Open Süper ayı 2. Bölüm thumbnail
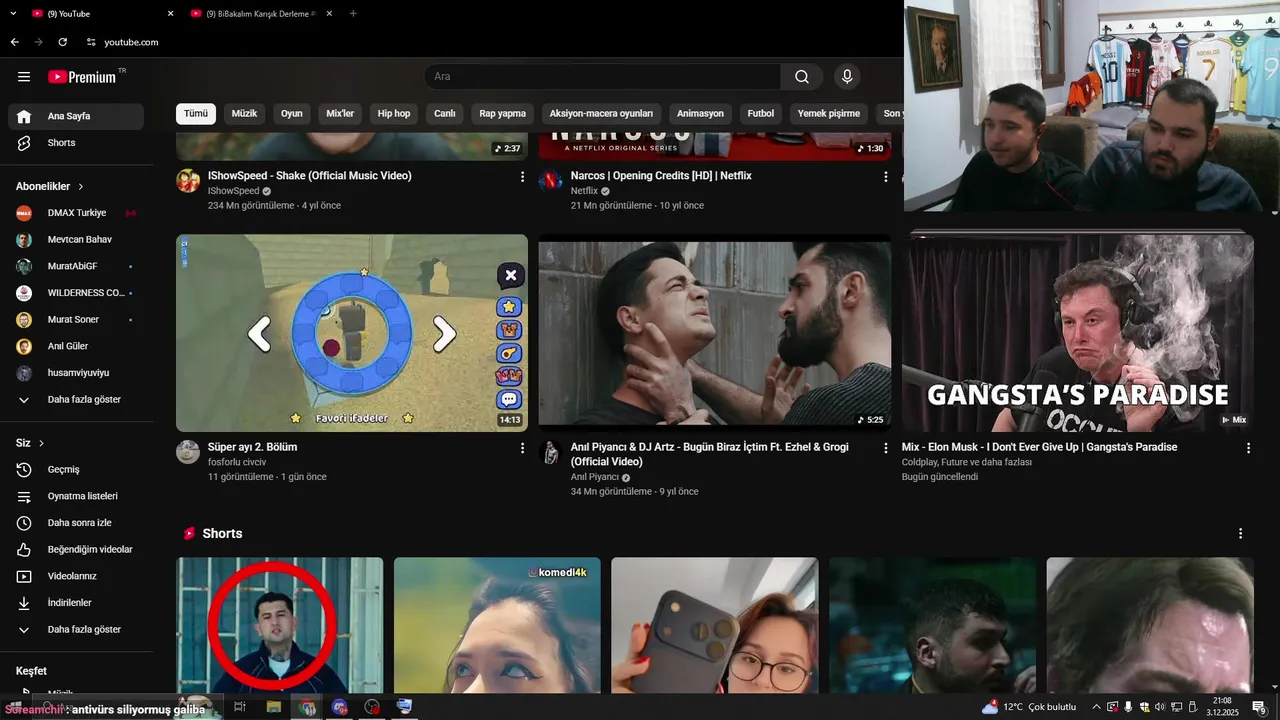Screen dimensions: 1280x720 [352, 333]
